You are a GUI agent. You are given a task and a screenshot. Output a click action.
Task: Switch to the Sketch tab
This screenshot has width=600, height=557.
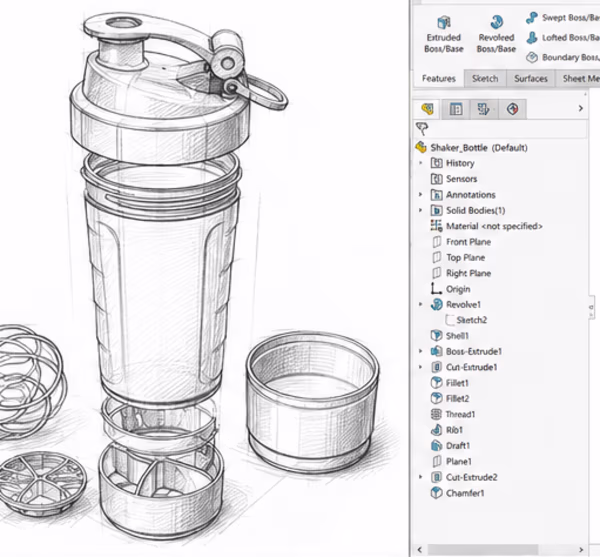coord(485,78)
